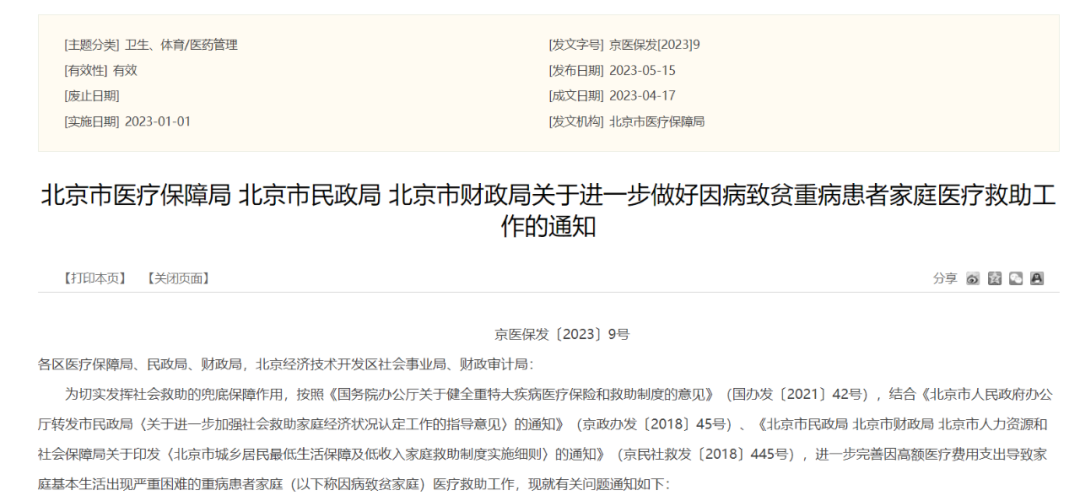Viewport: 1080px width, 501px height.
Task: Click the issuing body 北京市医疗保障局
Action: pos(657,122)
